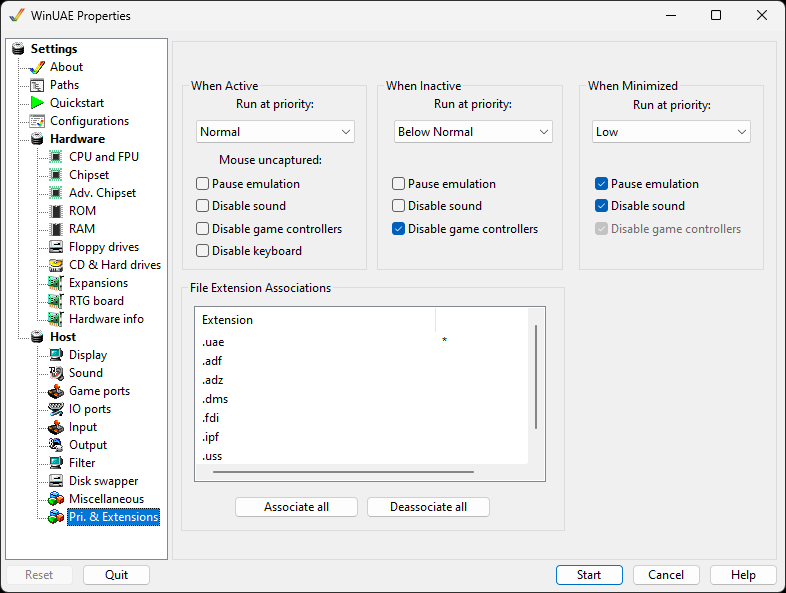The height and width of the screenshot is (593, 786).
Task: Go to the Miscellaneous page
Action: (106, 499)
